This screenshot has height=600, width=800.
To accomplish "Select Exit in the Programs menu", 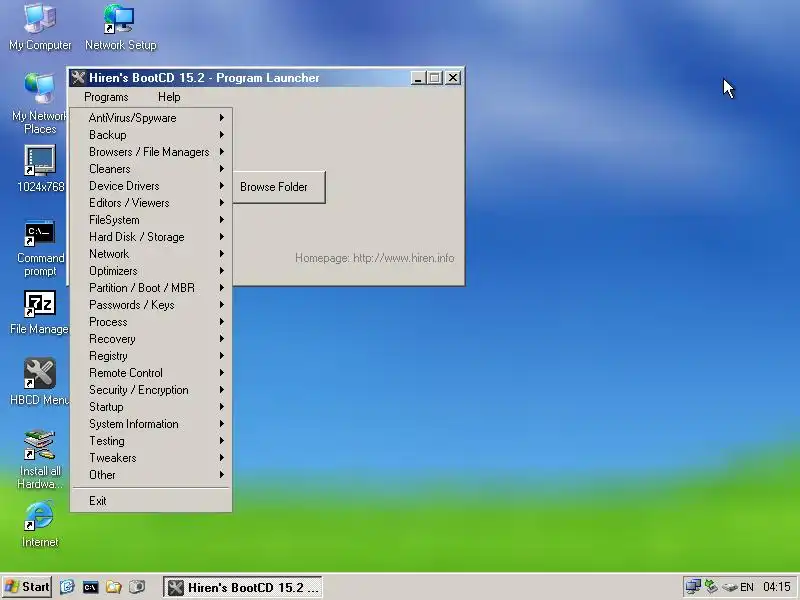I will point(151,501).
